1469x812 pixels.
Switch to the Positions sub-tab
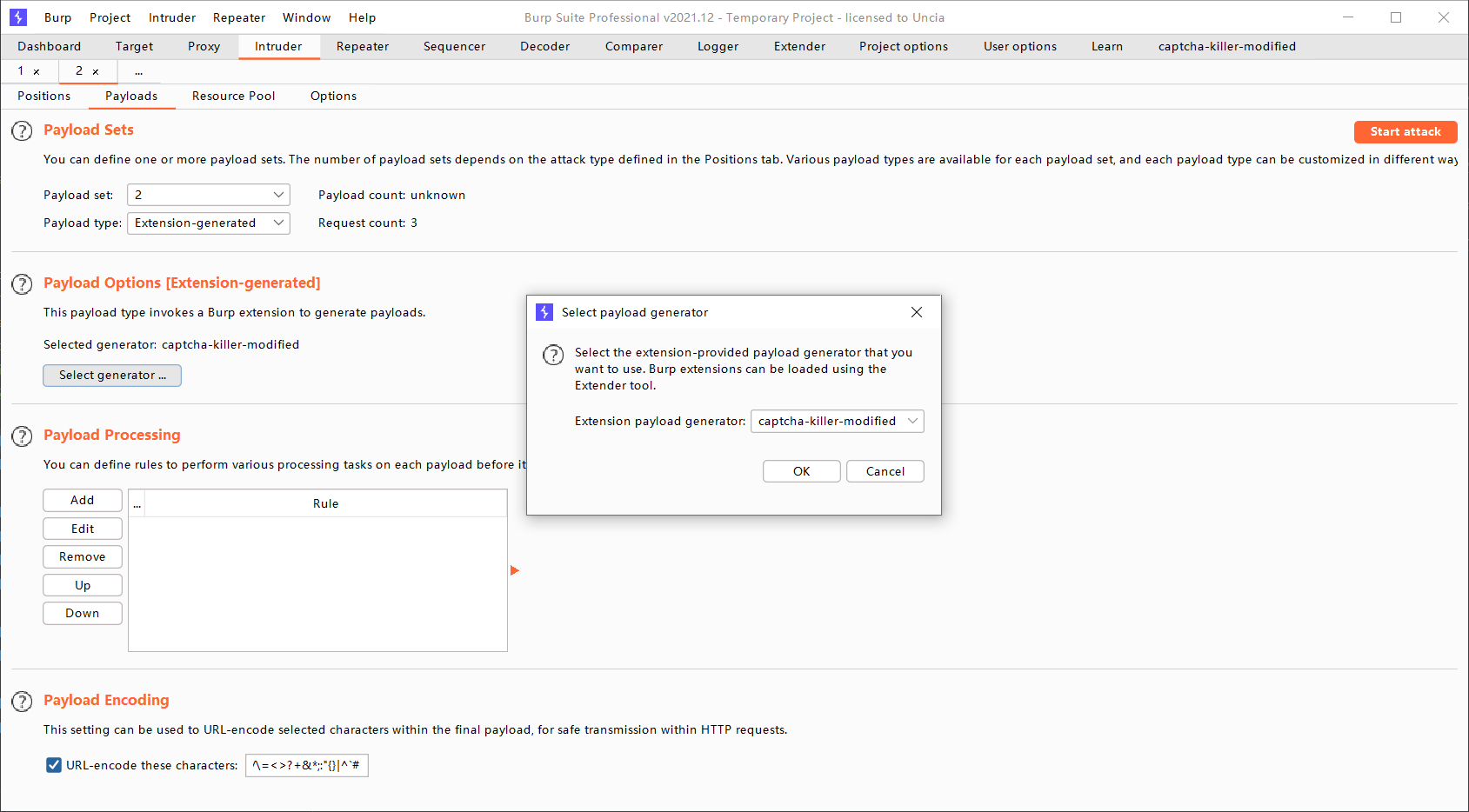tap(44, 97)
